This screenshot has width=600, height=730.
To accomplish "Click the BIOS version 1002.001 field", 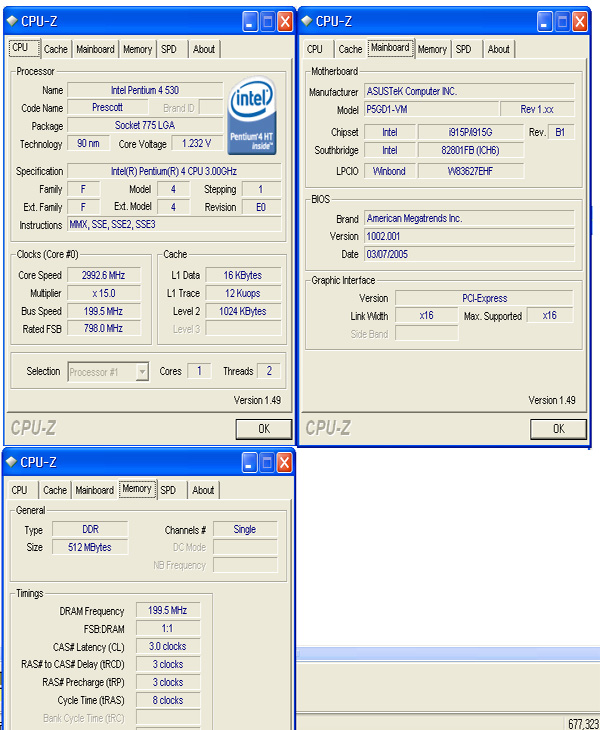I will (x=469, y=236).
